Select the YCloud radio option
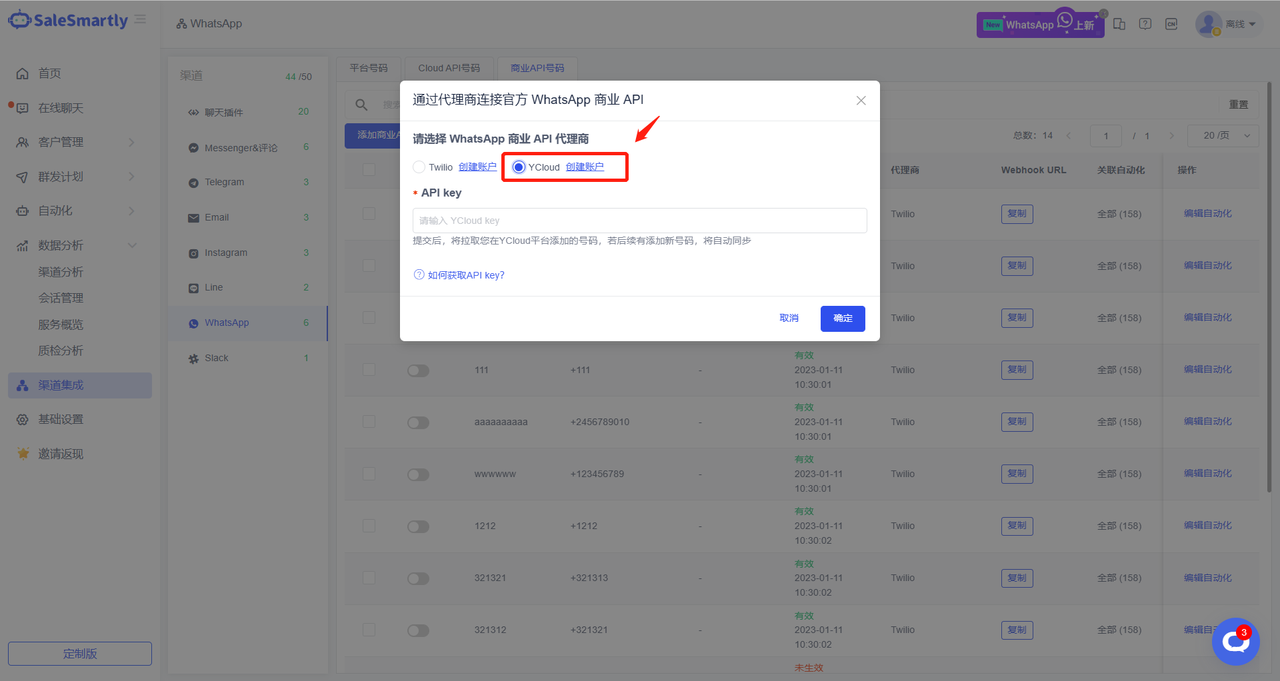 point(518,167)
